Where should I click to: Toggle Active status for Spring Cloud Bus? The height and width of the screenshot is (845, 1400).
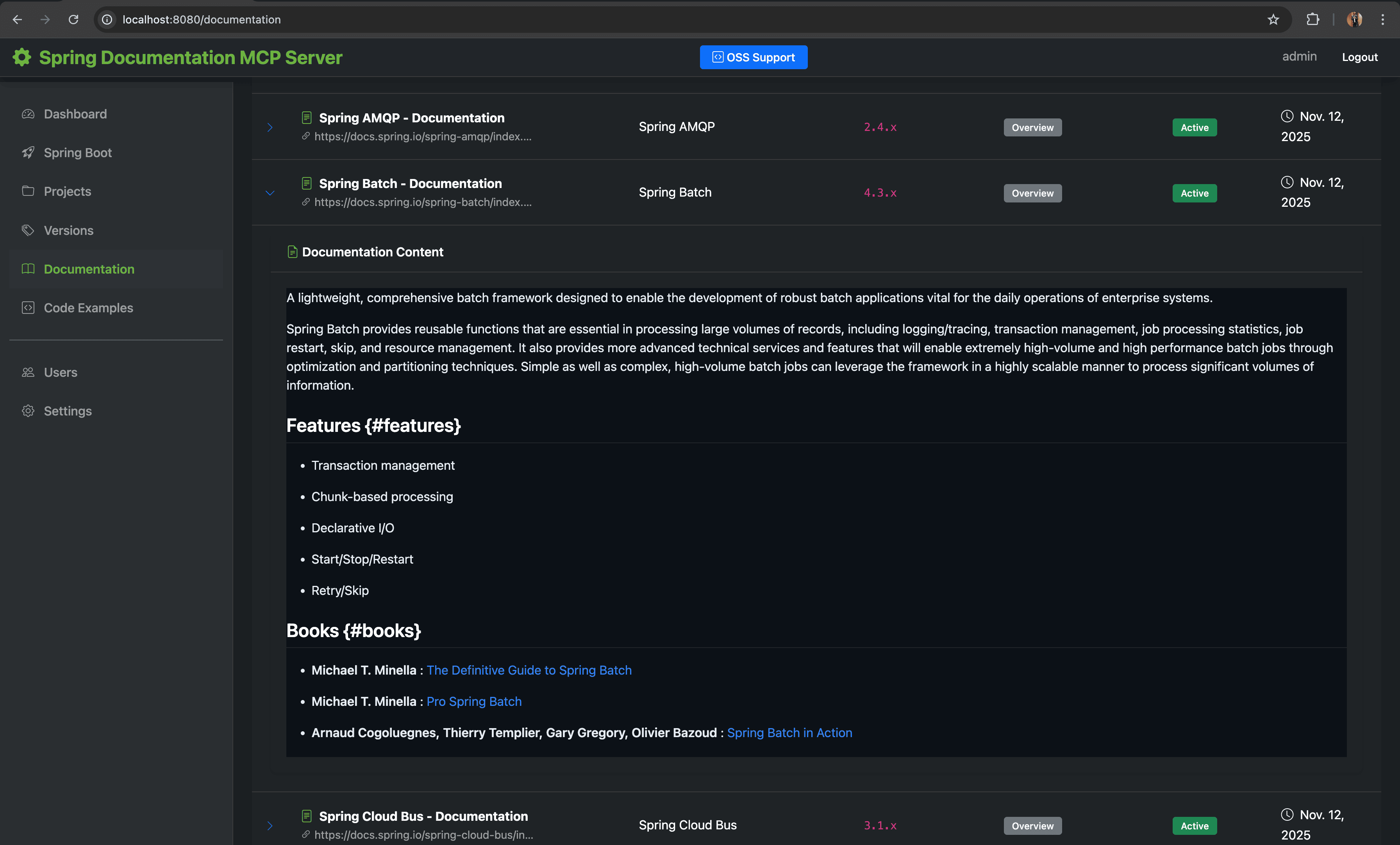(x=1194, y=826)
